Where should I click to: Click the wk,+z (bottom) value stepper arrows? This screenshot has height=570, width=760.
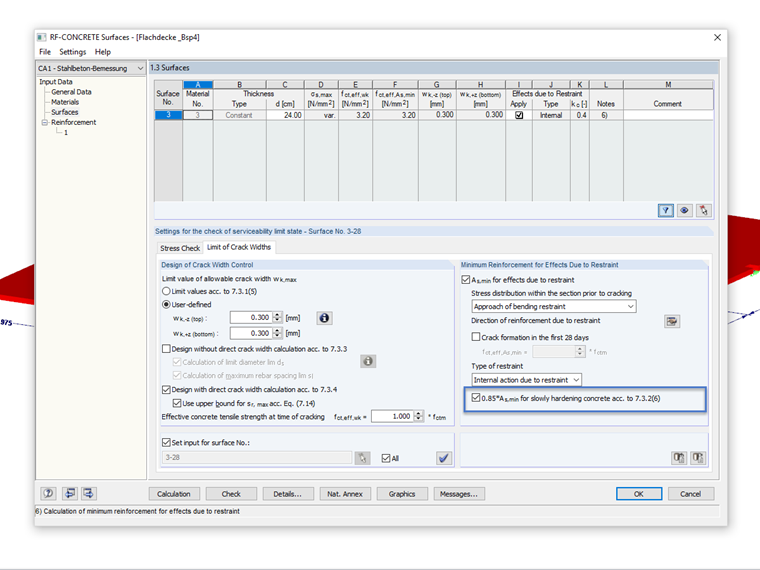coord(277,333)
